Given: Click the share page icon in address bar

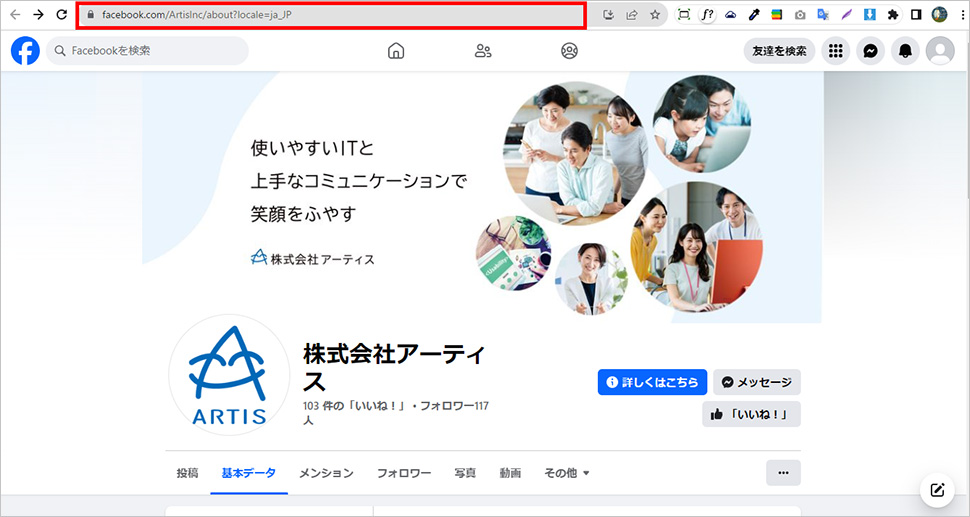Looking at the screenshot, I should tap(632, 15).
